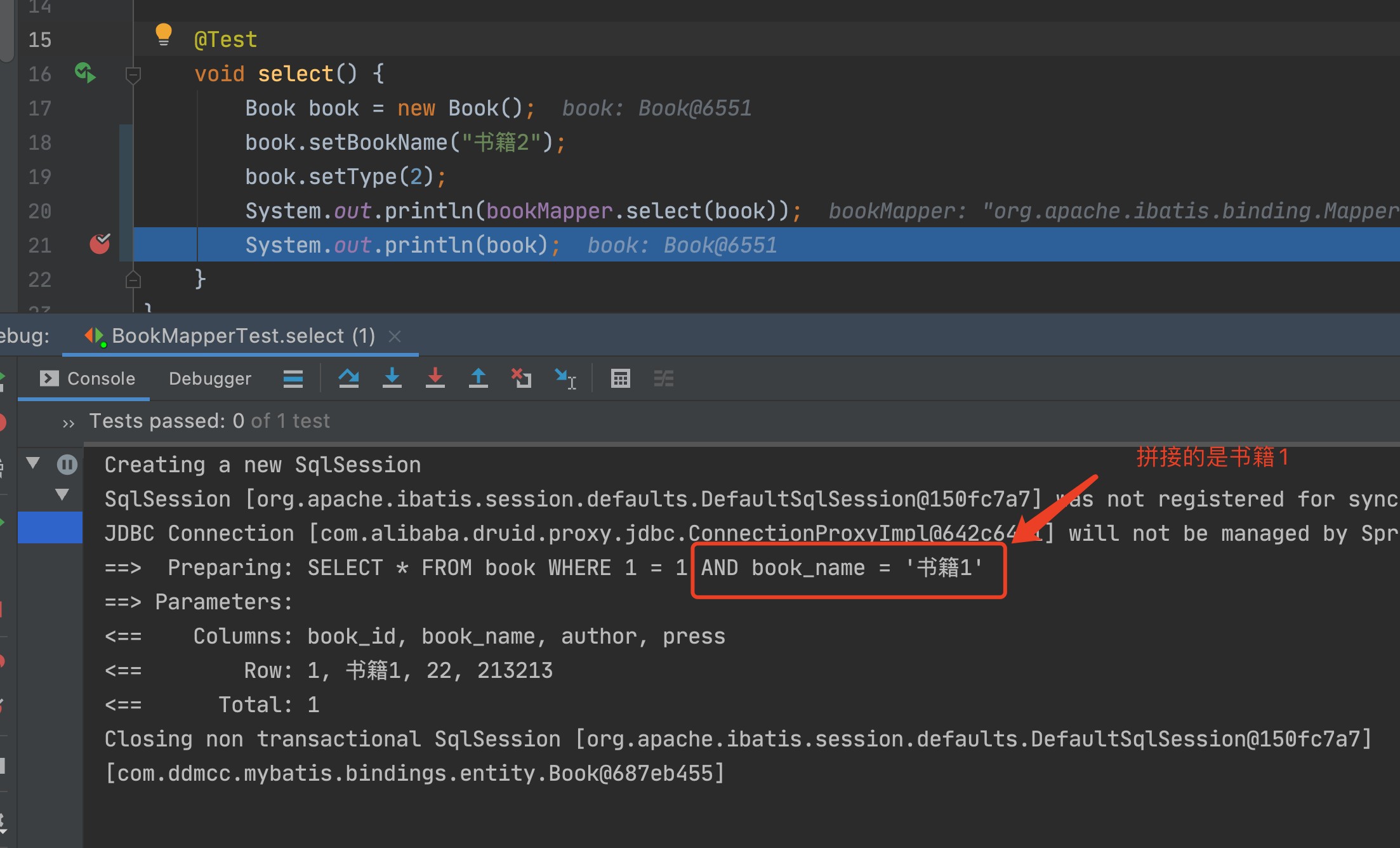1400x848 pixels.
Task: Collapse the top-level test tree arrow
Action: pyautogui.click(x=33, y=463)
